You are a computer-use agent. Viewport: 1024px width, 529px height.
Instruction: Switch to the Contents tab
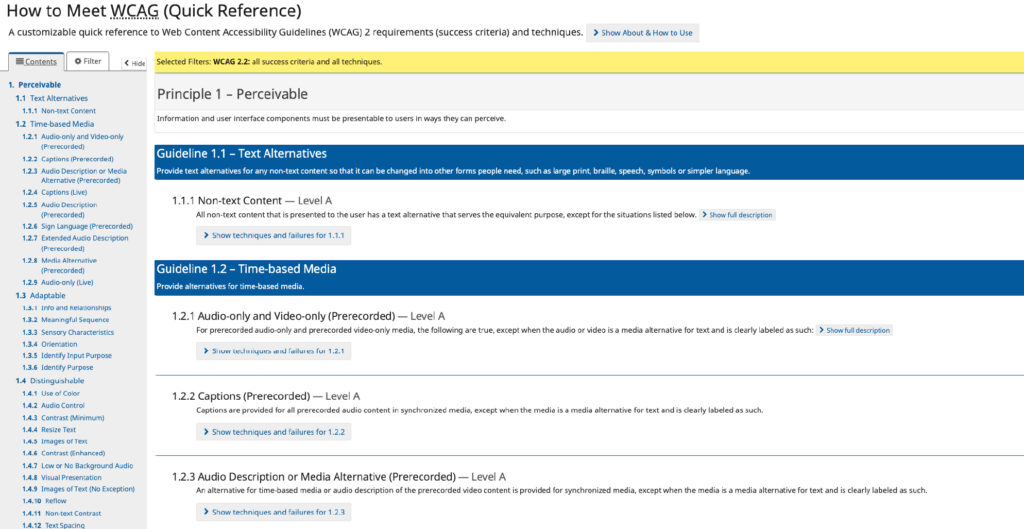tap(36, 62)
